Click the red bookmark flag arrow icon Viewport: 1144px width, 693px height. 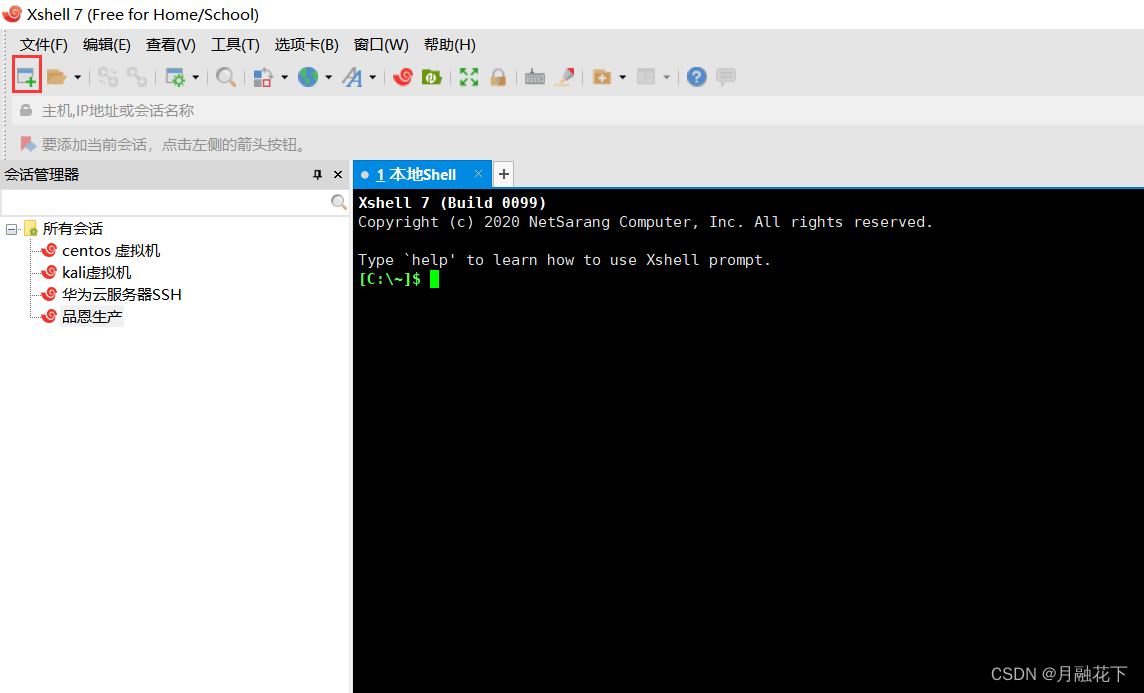28,144
